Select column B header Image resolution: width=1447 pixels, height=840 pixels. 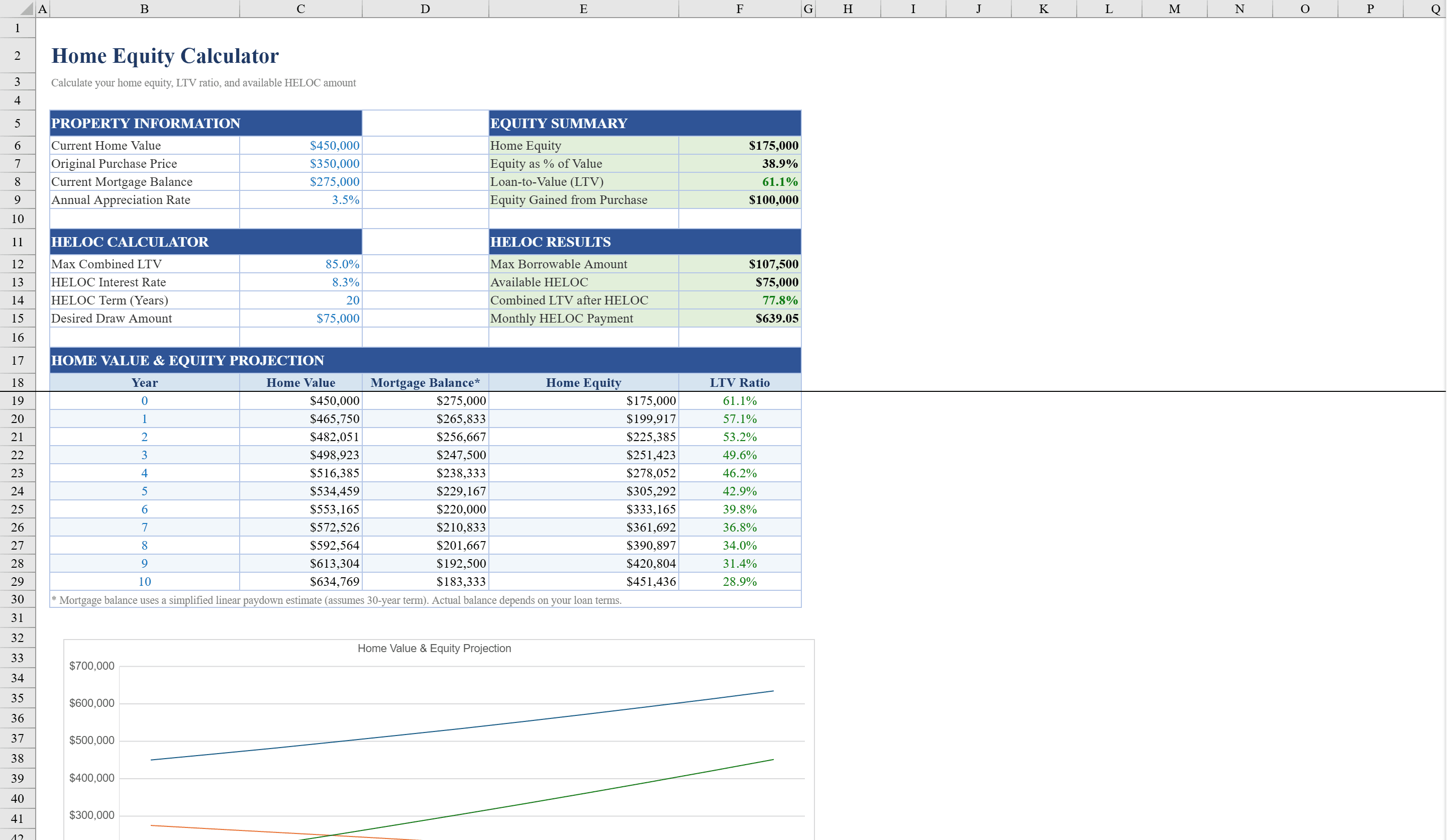145,9
